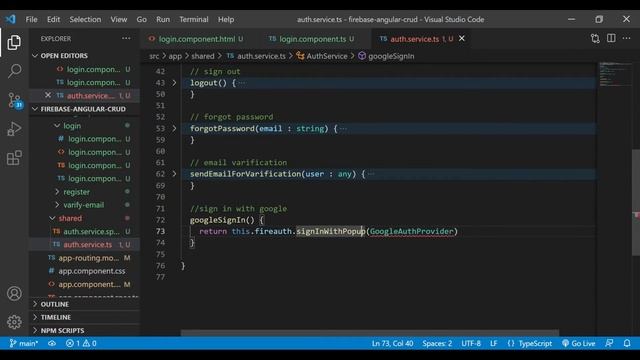Close auth.service in Open Editors
The image size is (640, 360).
[48, 95]
